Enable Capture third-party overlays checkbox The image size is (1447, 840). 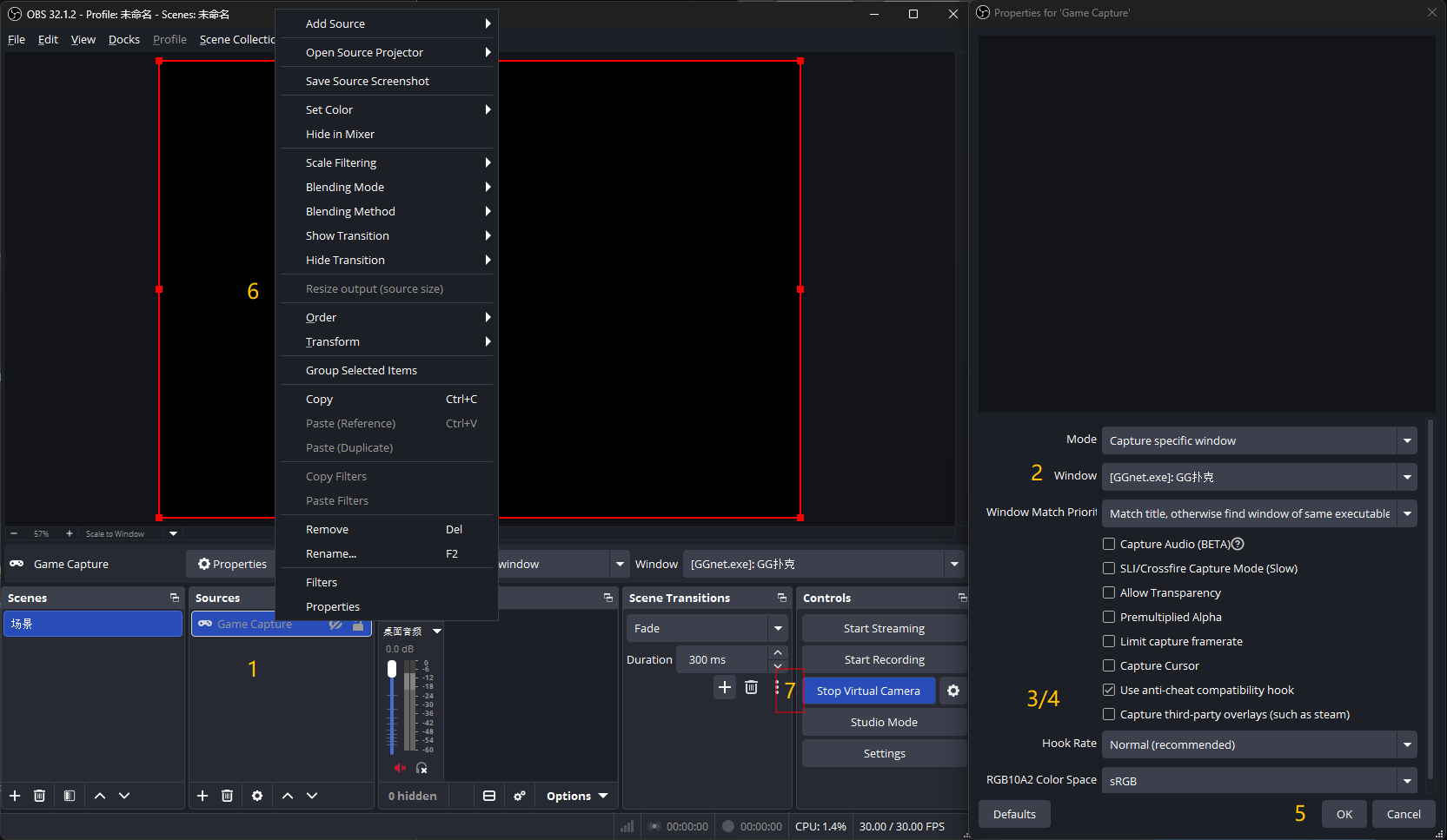(1109, 714)
